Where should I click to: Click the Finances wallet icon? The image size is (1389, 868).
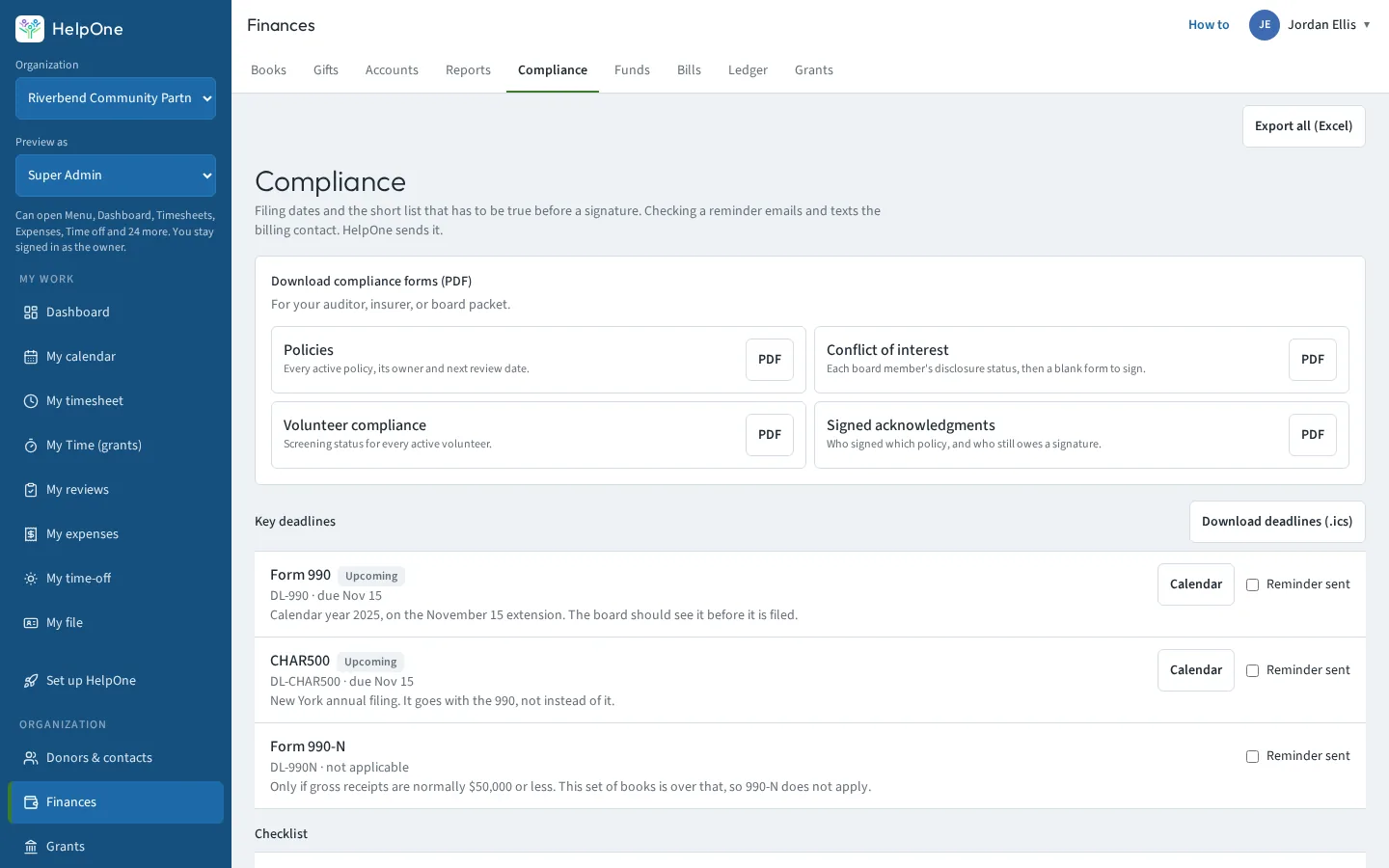[31, 802]
